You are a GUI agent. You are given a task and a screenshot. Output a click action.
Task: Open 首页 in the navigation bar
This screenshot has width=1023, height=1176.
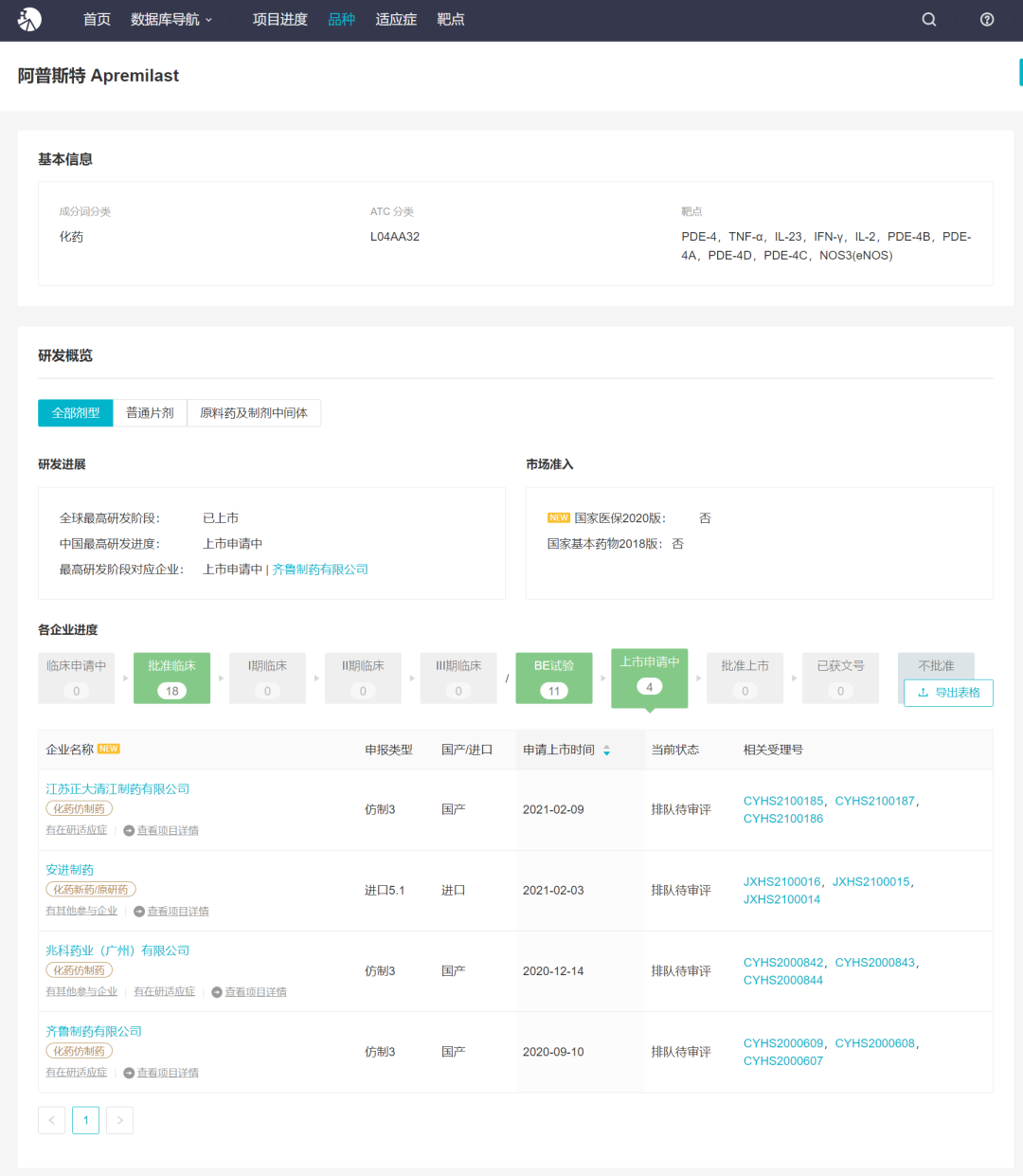tap(97, 19)
